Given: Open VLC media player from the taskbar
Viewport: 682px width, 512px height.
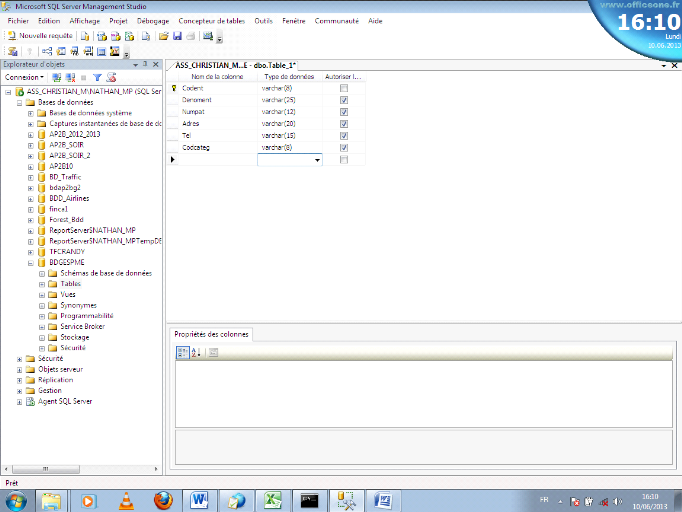Looking at the screenshot, I should [x=126, y=500].
